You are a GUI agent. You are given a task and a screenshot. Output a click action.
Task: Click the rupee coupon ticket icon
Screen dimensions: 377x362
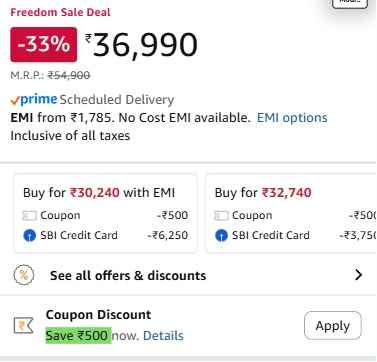pos(23,326)
